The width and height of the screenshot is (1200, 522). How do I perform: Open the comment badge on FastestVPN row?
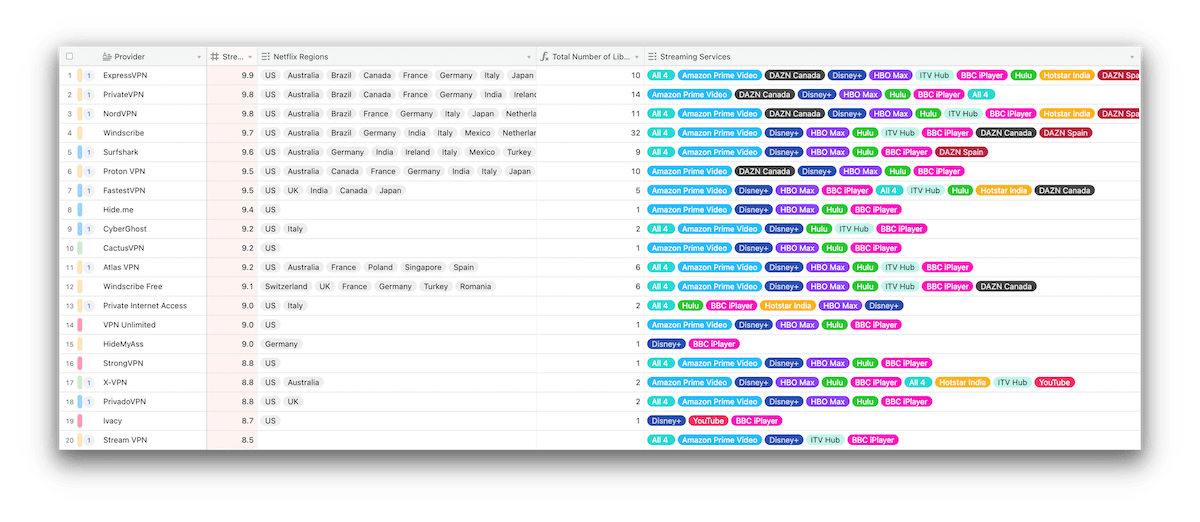click(88, 191)
